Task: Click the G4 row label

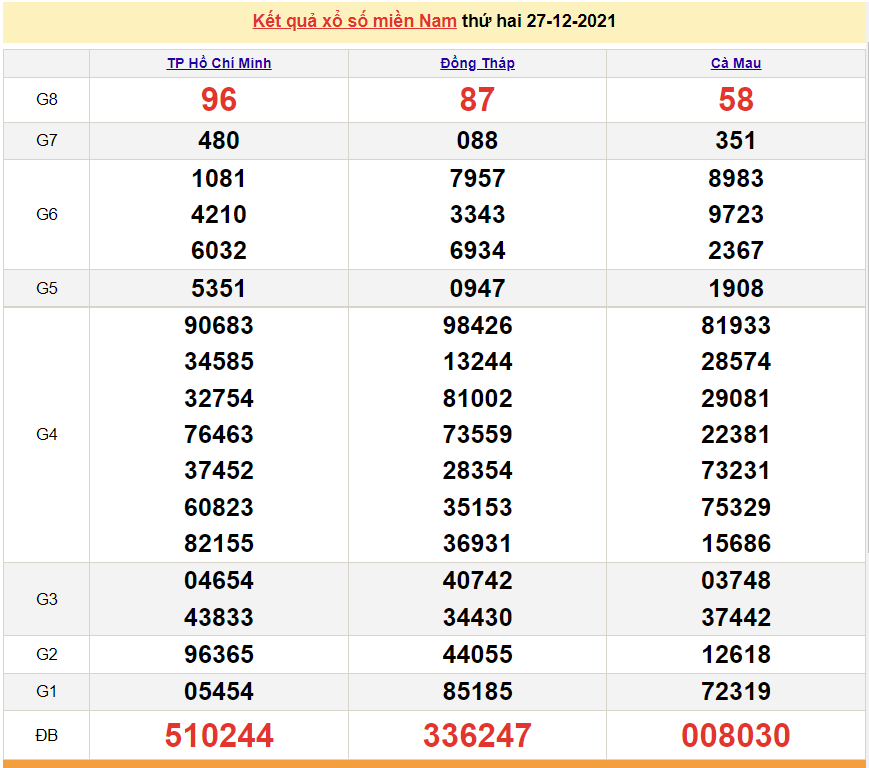Action: tap(47, 434)
